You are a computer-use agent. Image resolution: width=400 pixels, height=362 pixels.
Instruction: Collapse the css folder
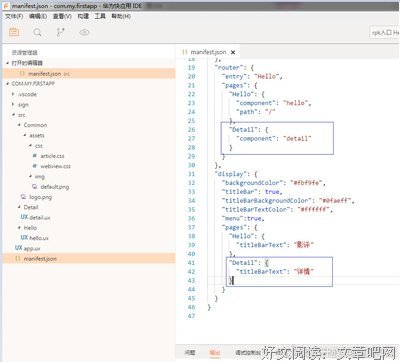[39, 146]
